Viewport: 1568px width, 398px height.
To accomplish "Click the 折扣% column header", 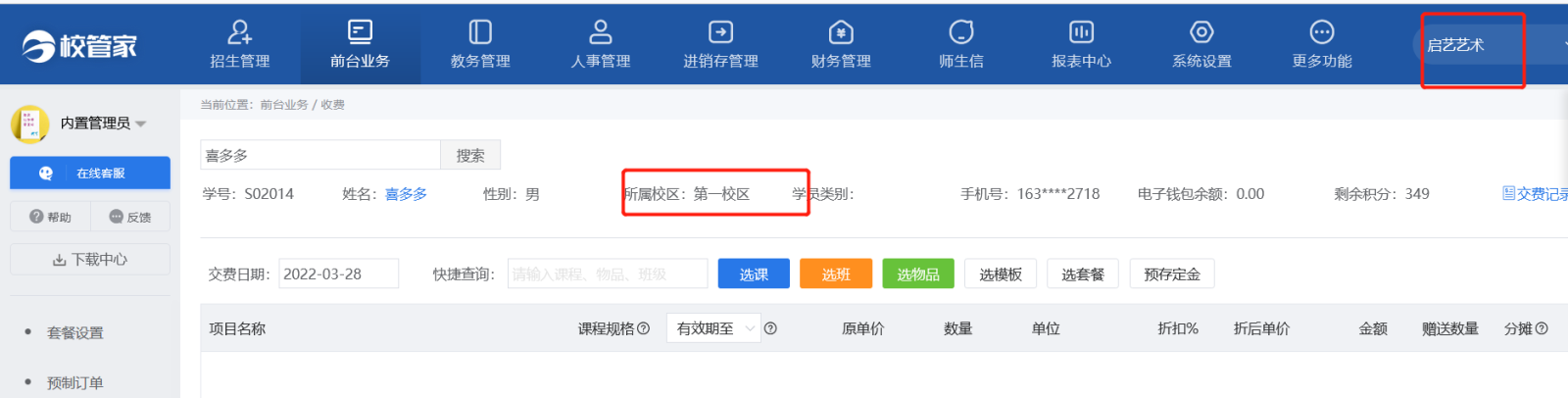I will 1178,329.
